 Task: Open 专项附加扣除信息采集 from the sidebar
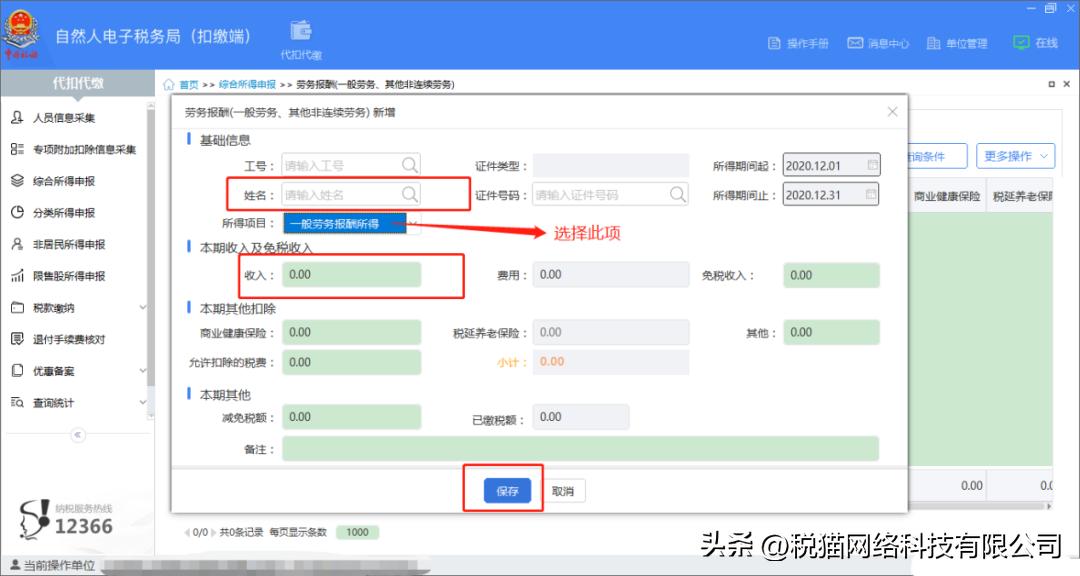tap(85, 147)
